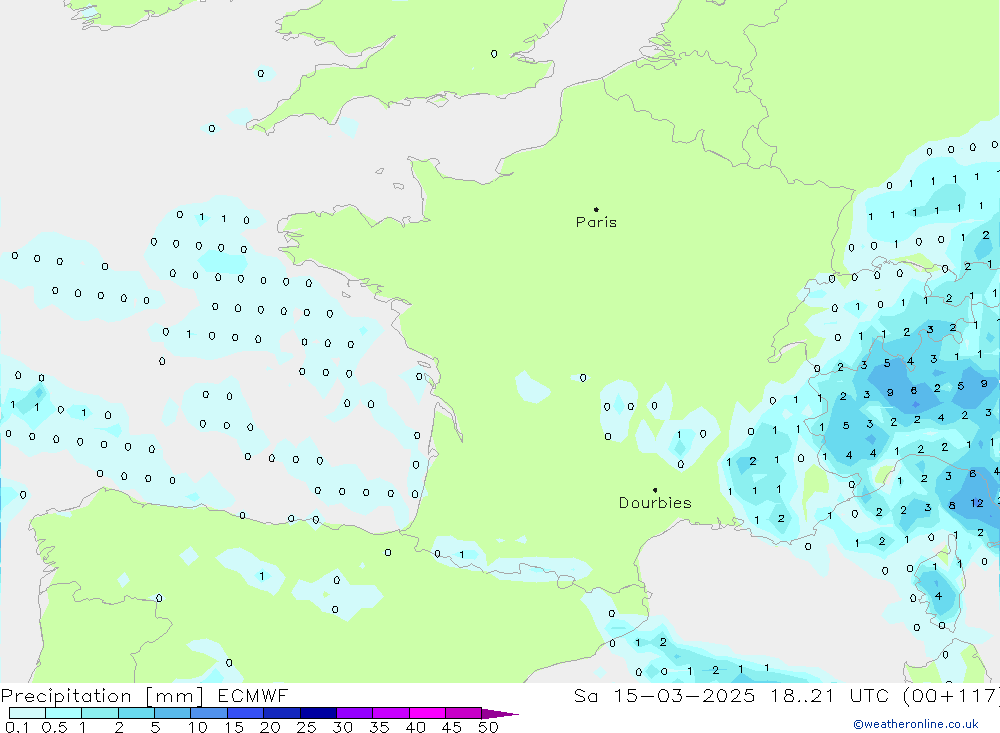Click the purple over-50 legend arrow
This screenshot has height=733, width=1000.
point(500,714)
